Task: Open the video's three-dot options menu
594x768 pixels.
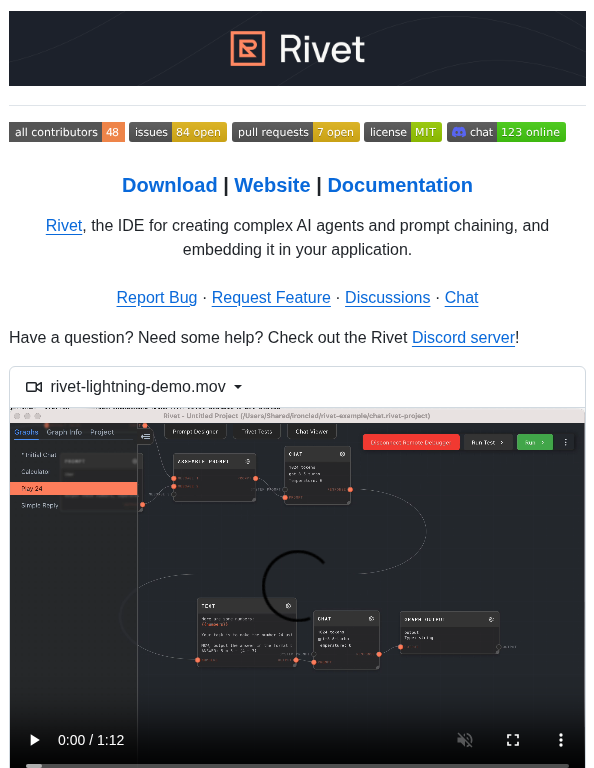Action: point(561,740)
